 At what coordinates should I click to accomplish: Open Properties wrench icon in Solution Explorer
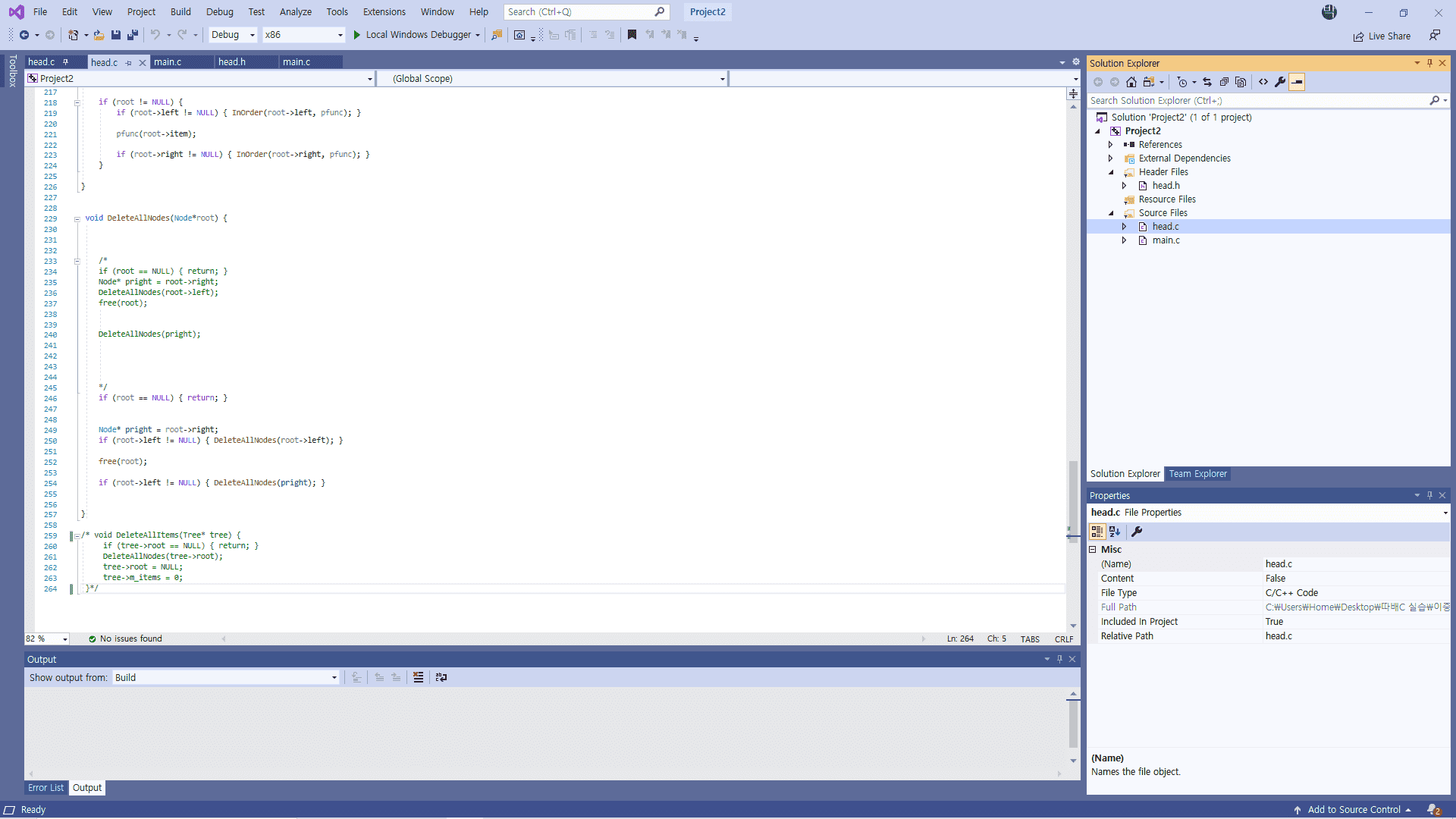coord(1280,82)
